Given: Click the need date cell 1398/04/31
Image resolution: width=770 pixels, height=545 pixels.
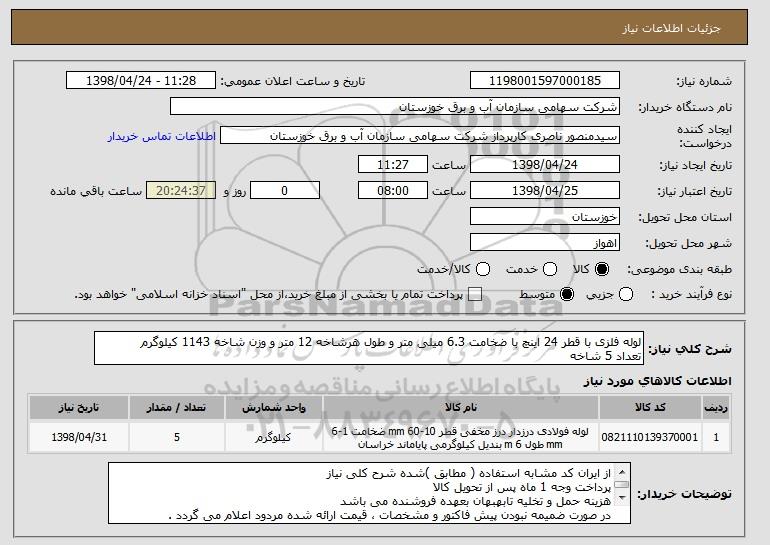Looking at the screenshot, I should 79,437.
